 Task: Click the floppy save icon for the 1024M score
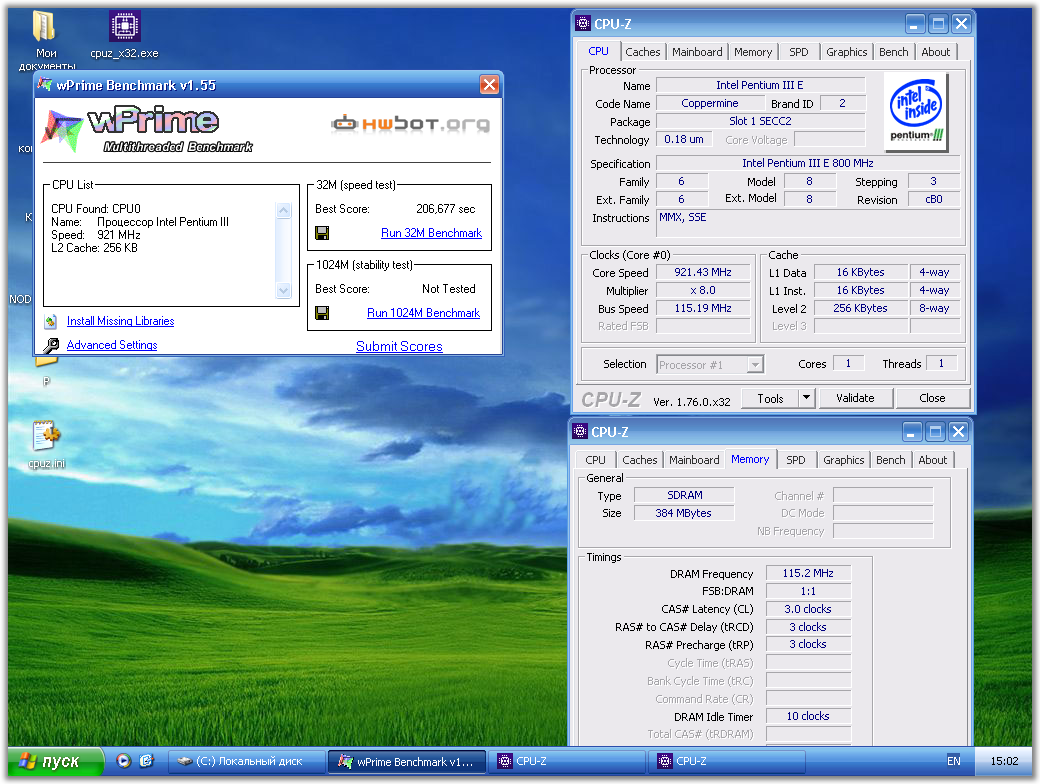pyautogui.click(x=322, y=313)
